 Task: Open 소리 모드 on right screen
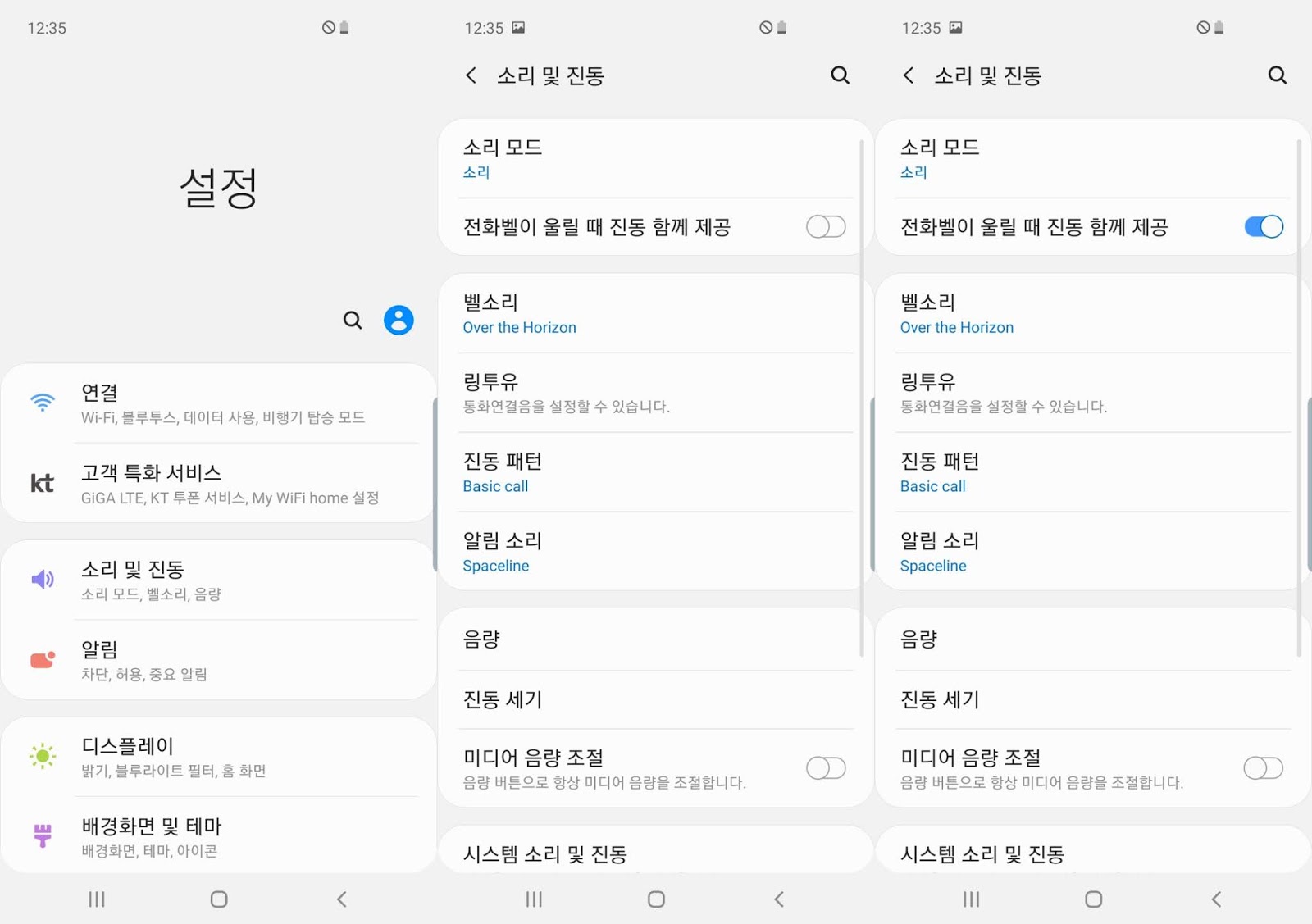[x=1091, y=159]
